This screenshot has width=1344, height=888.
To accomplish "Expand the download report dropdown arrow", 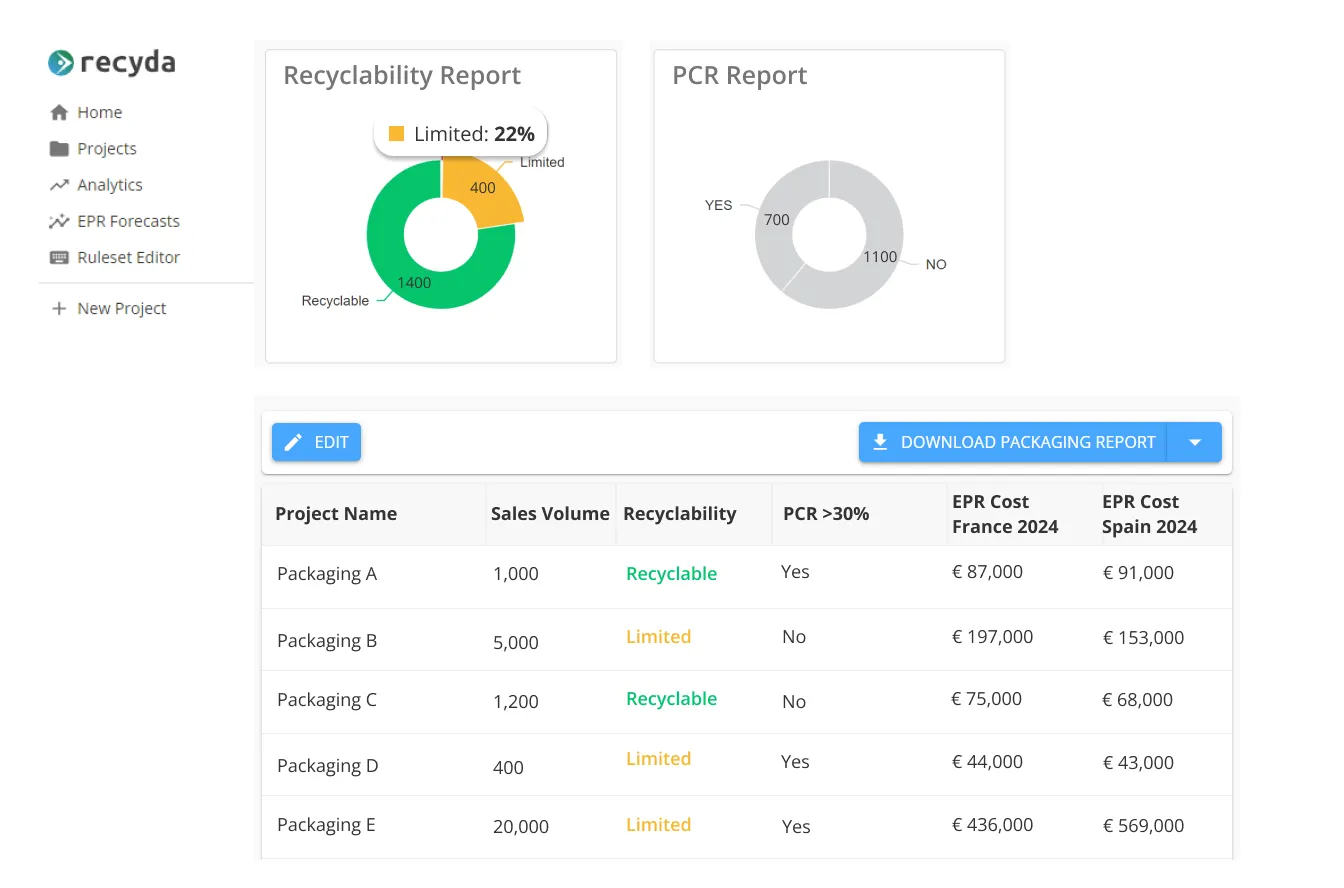I will coord(1195,442).
